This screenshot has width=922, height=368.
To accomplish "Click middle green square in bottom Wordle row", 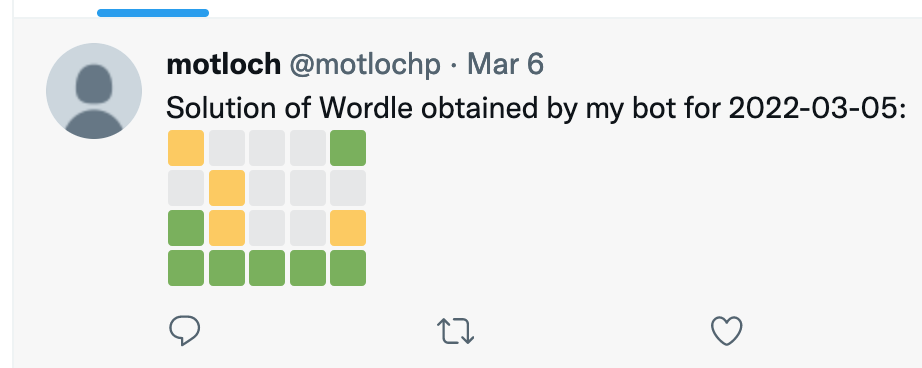I will click(x=267, y=268).
